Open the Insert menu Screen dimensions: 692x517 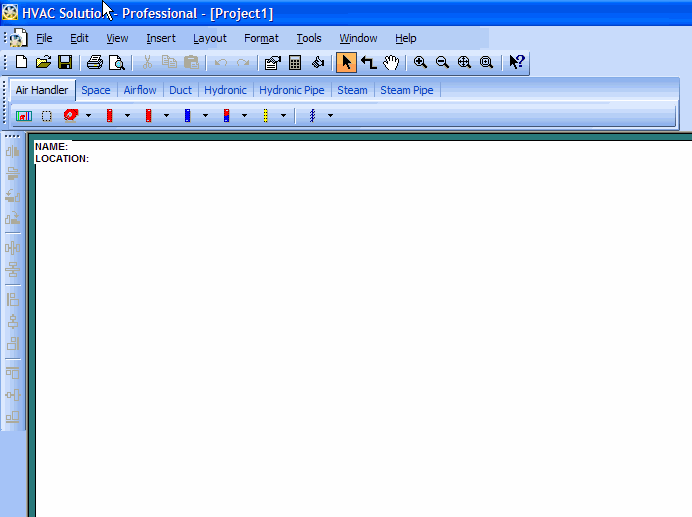[161, 38]
